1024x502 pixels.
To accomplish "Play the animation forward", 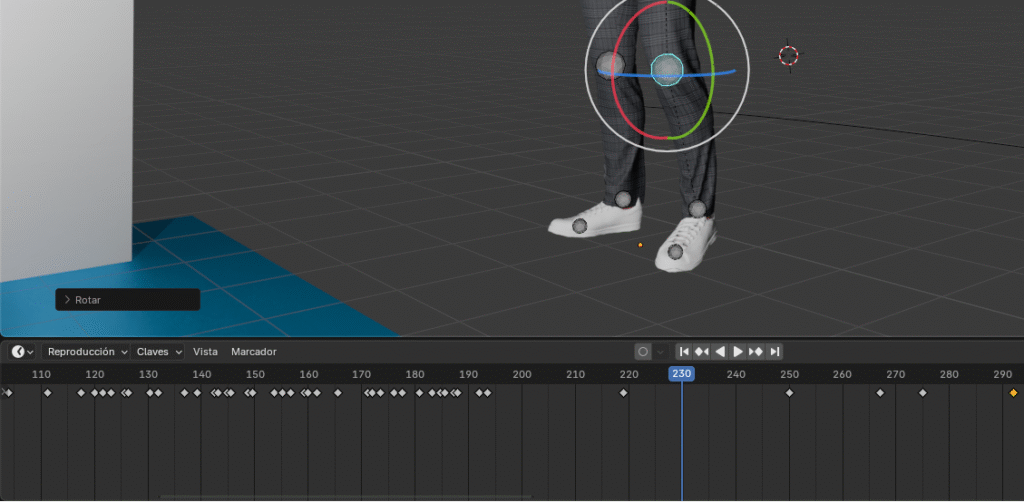I will tap(738, 352).
